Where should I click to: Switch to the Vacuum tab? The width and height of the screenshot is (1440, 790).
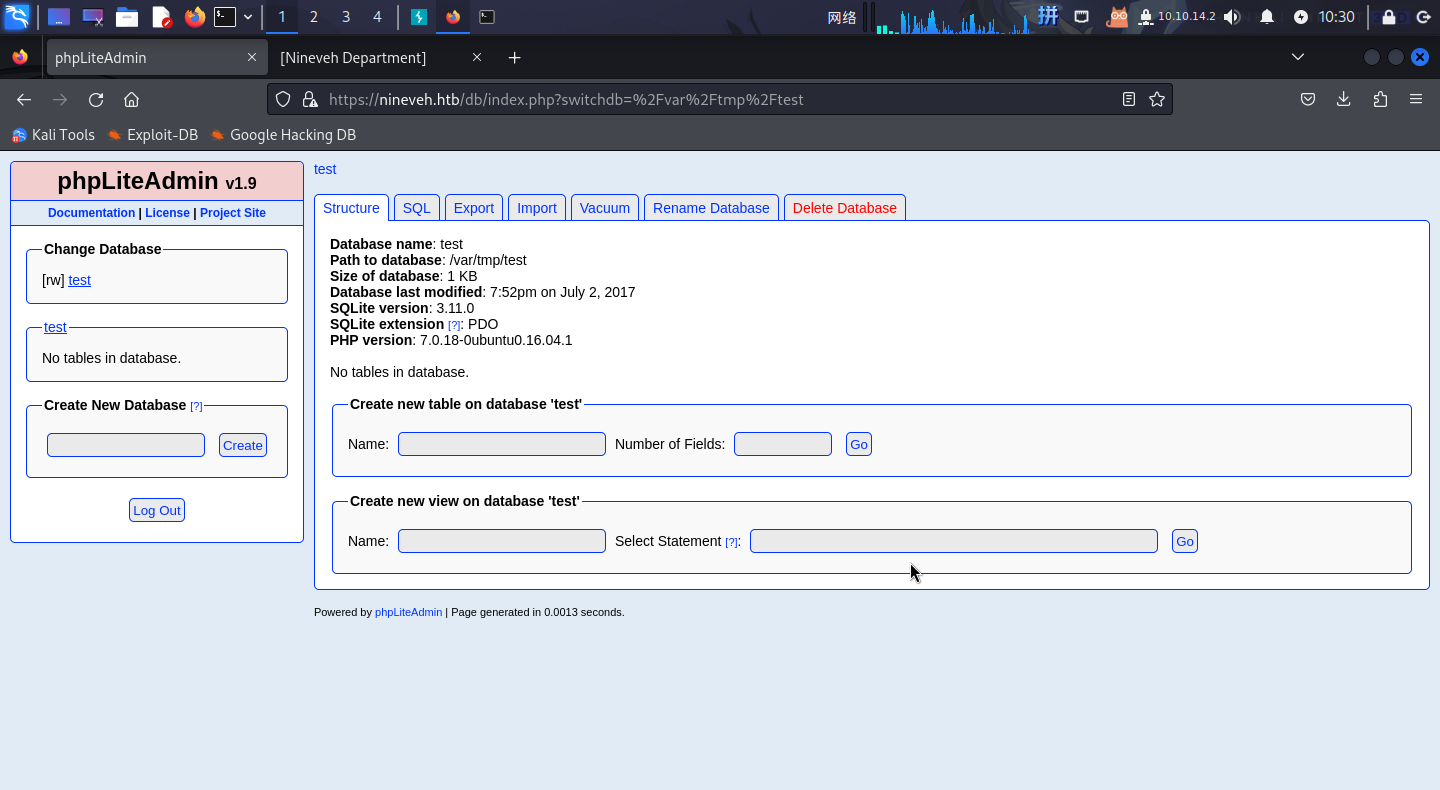click(605, 208)
